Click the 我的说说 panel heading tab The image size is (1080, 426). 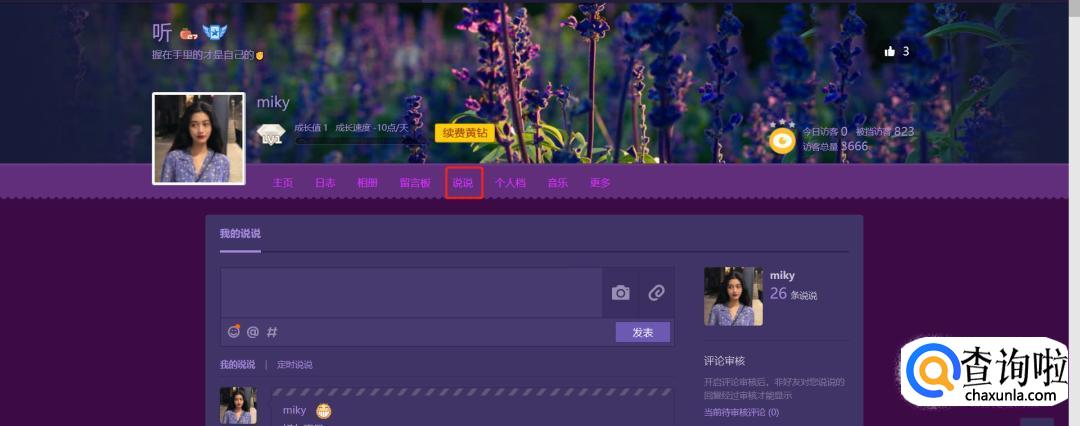coord(240,234)
